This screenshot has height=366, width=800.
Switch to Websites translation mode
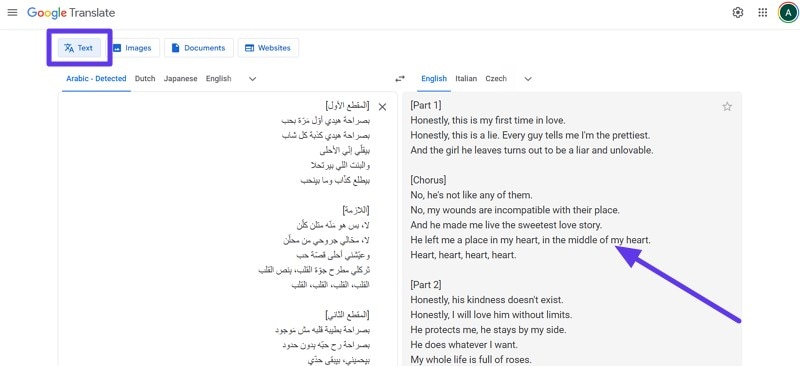(268, 48)
